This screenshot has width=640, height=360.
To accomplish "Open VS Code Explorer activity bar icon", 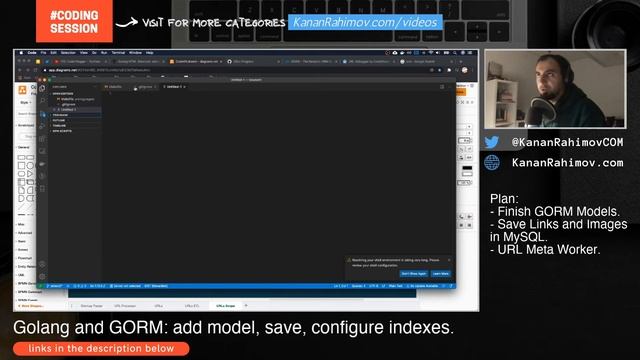I will (42, 89).
